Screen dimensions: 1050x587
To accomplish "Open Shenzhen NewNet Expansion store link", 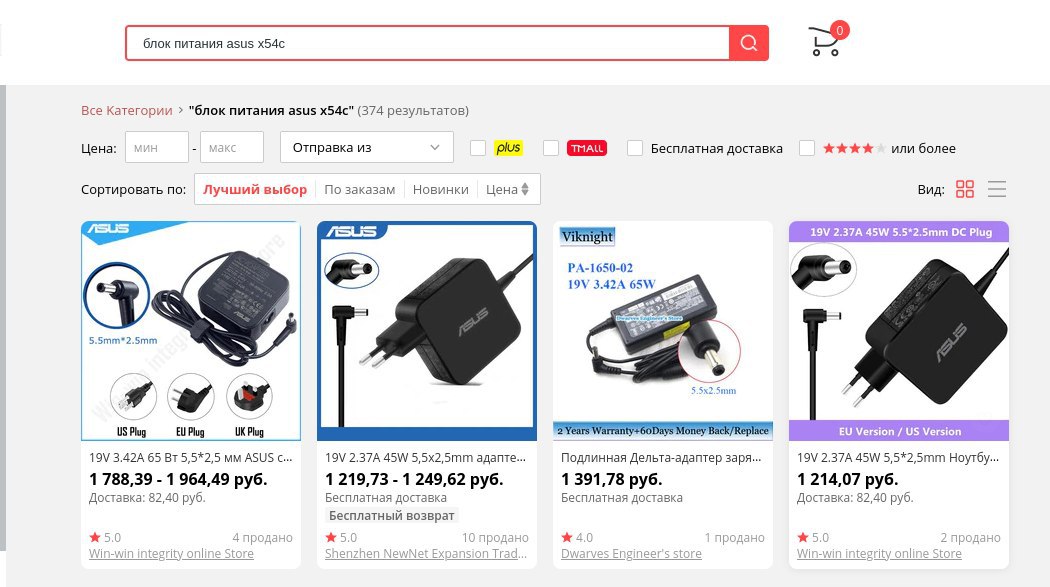I will tap(426, 554).
